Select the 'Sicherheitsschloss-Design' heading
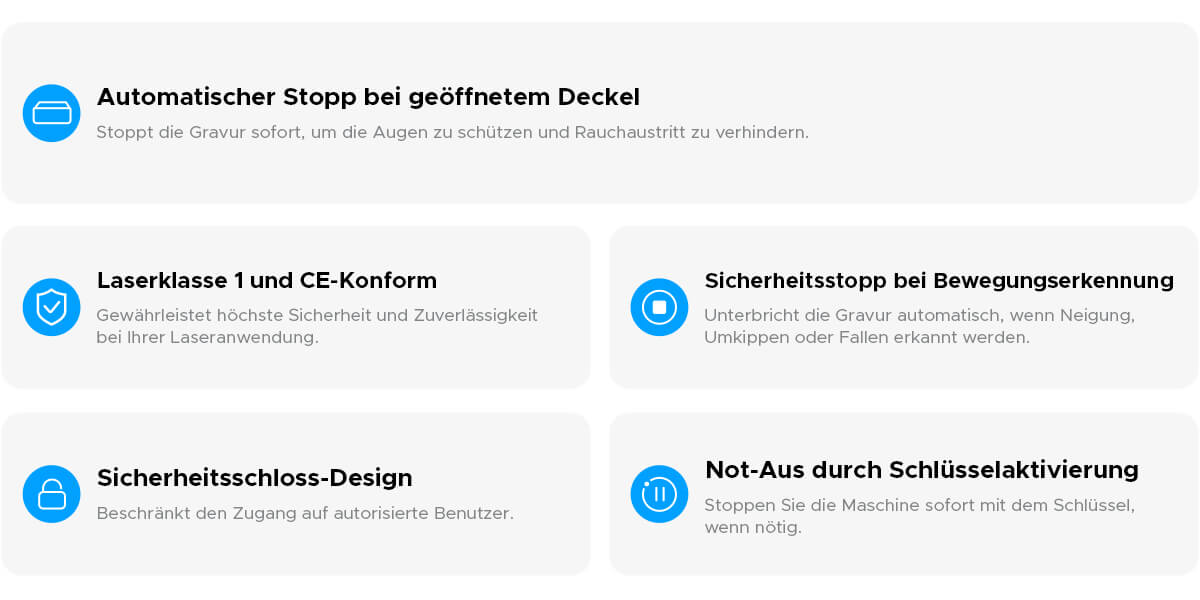 point(254,478)
